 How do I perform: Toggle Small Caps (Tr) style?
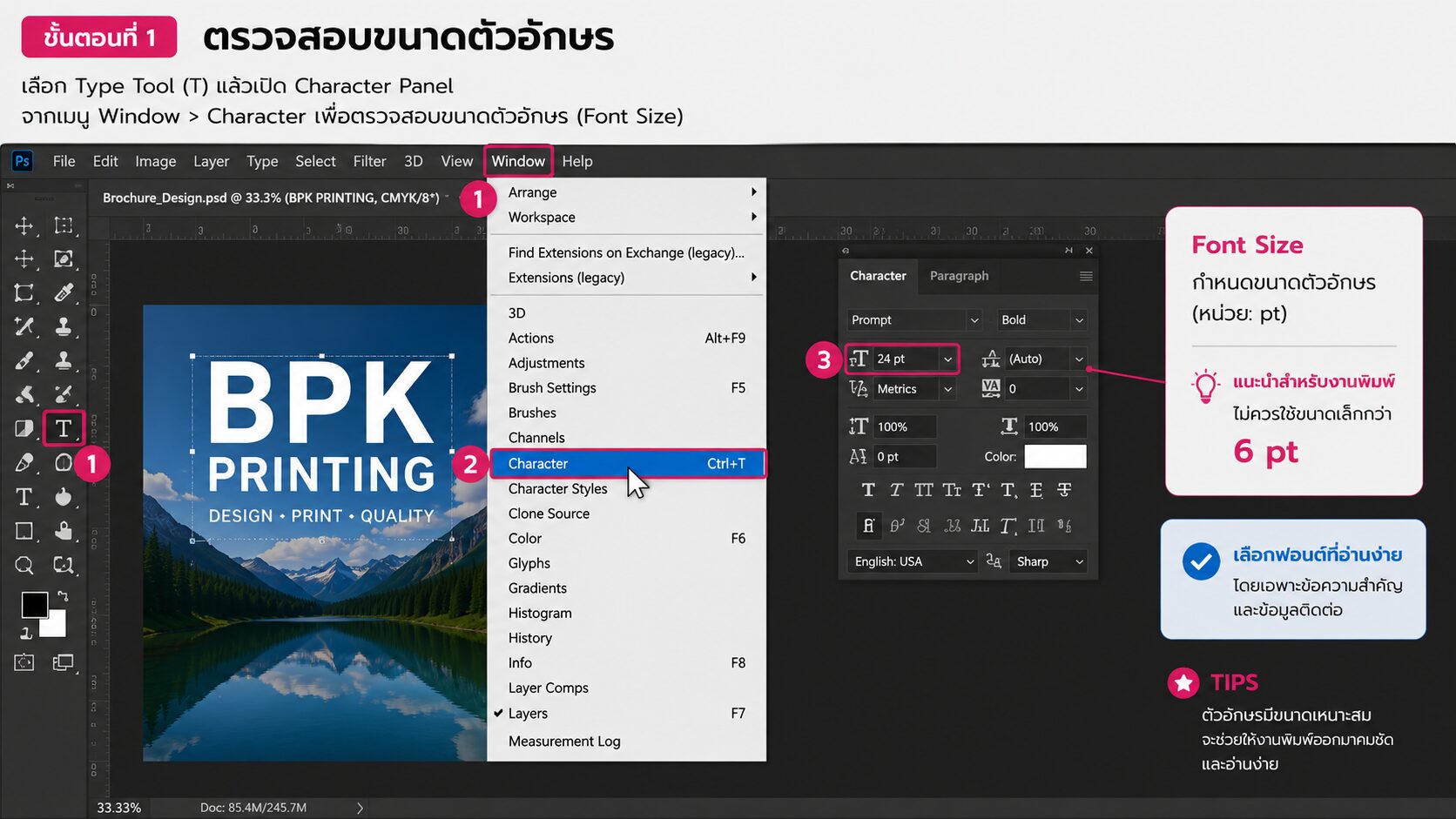(952, 490)
